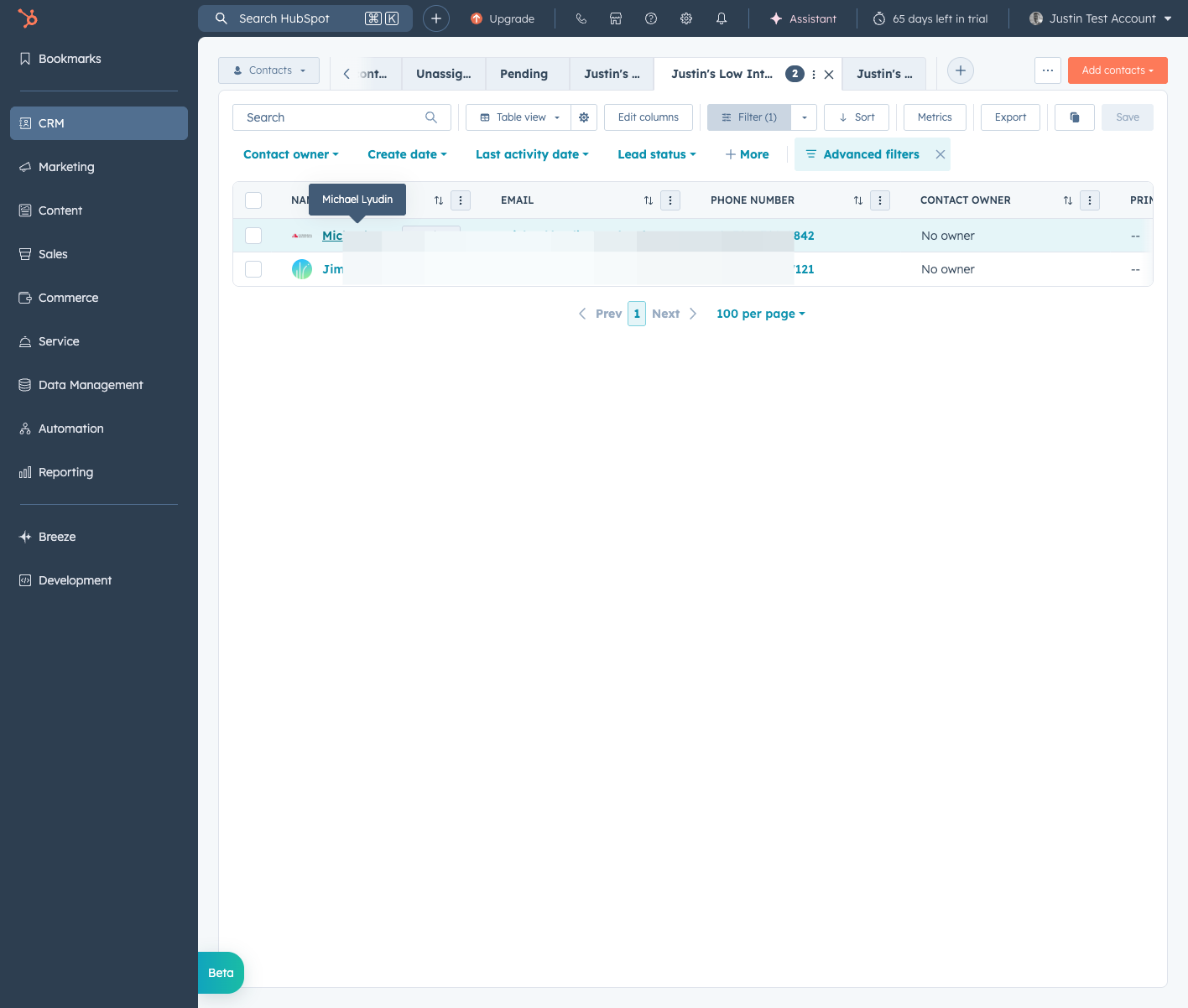This screenshot has width=1188, height=1008.
Task: Expand the Create date filter
Action: [x=407, y=154]
